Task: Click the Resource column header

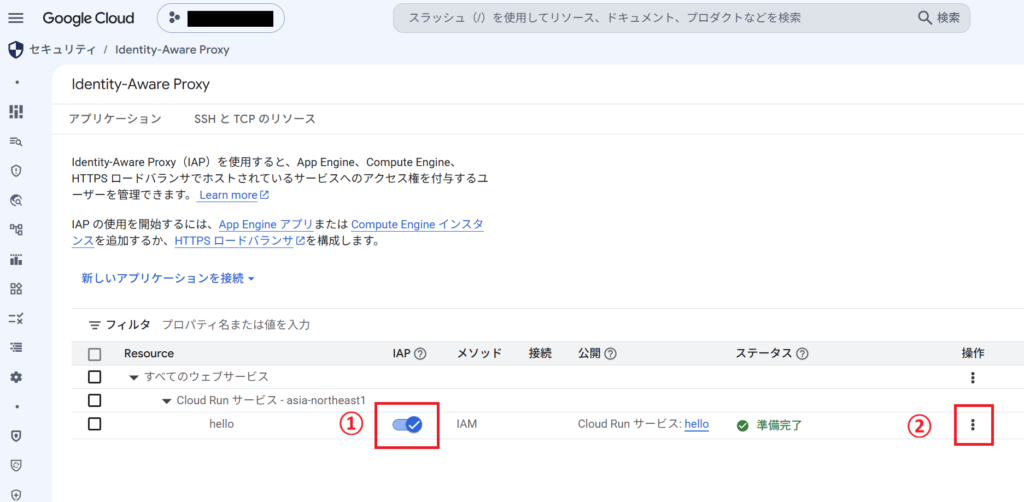Action: tap(149, 354)
